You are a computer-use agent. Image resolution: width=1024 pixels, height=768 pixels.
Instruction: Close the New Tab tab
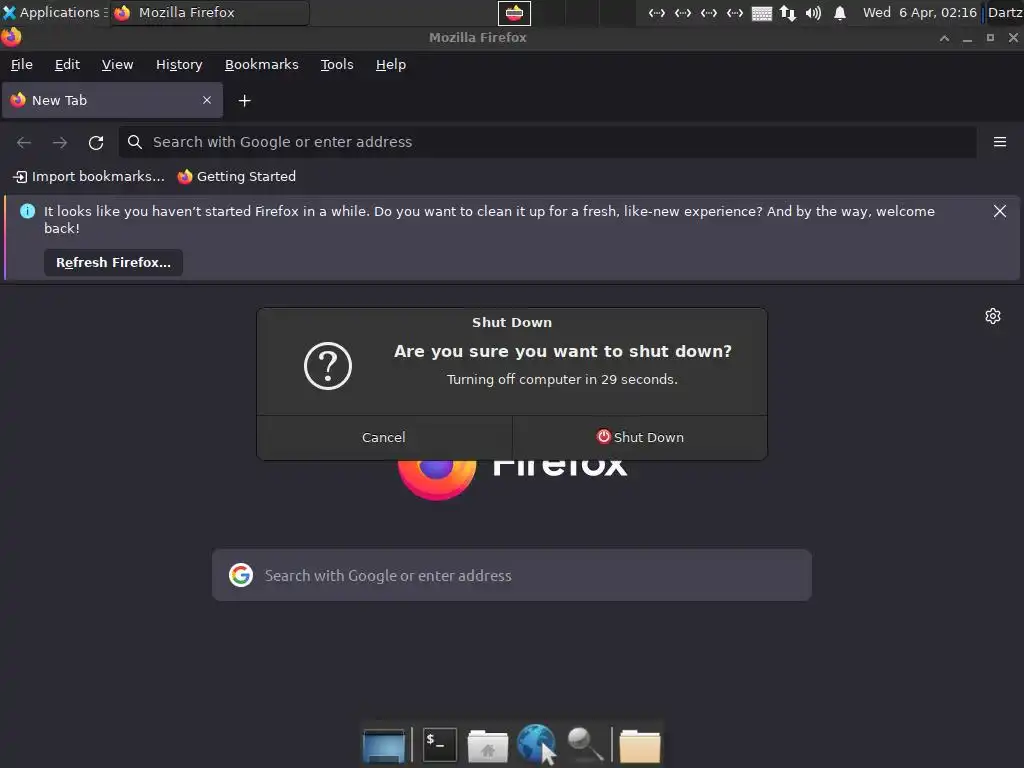coord(207,100)
